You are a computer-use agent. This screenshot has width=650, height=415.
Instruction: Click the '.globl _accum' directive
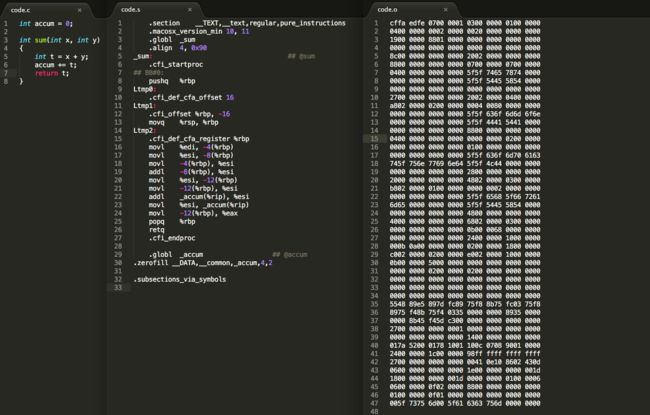176,255
